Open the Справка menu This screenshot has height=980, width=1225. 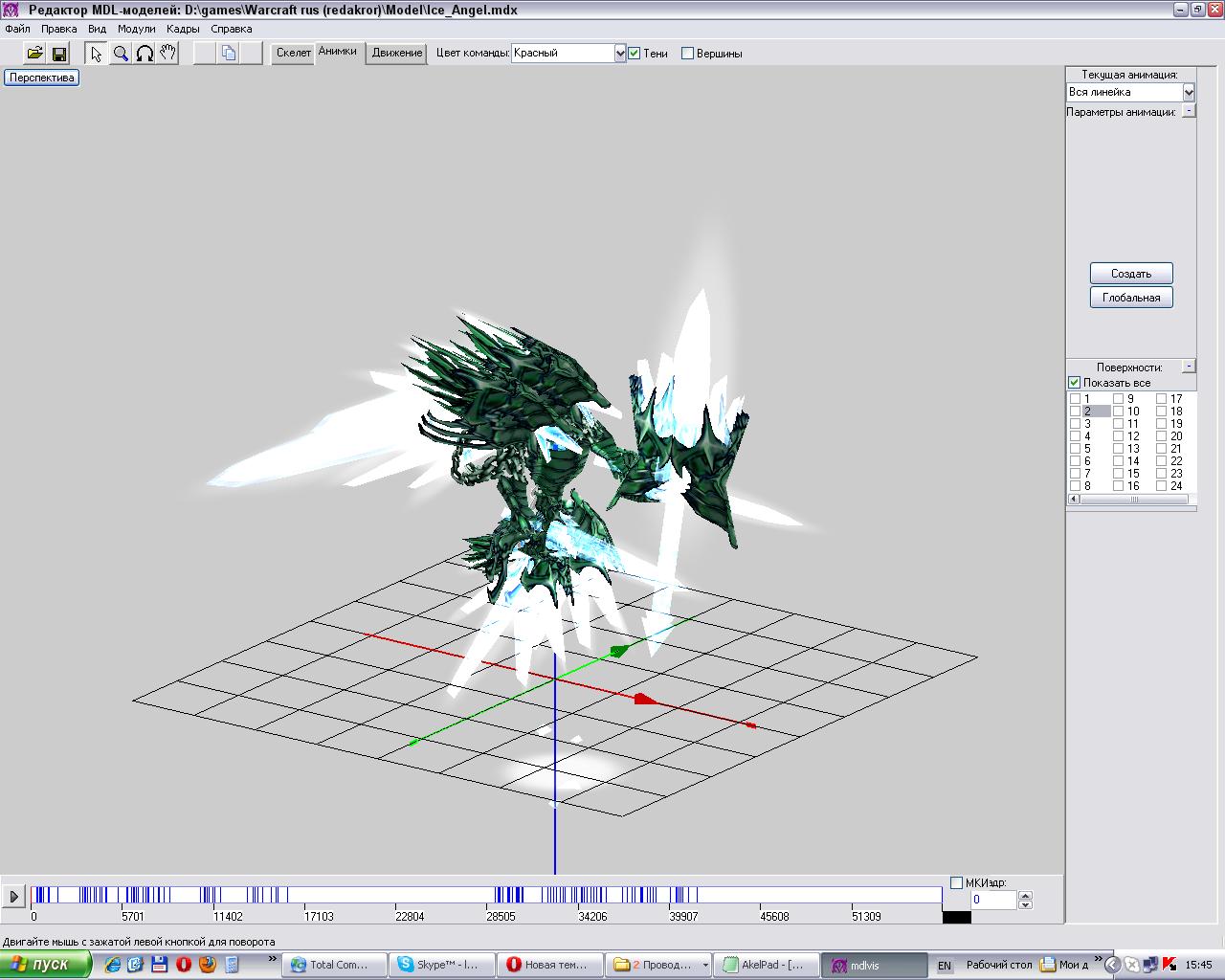pos(231,29)
